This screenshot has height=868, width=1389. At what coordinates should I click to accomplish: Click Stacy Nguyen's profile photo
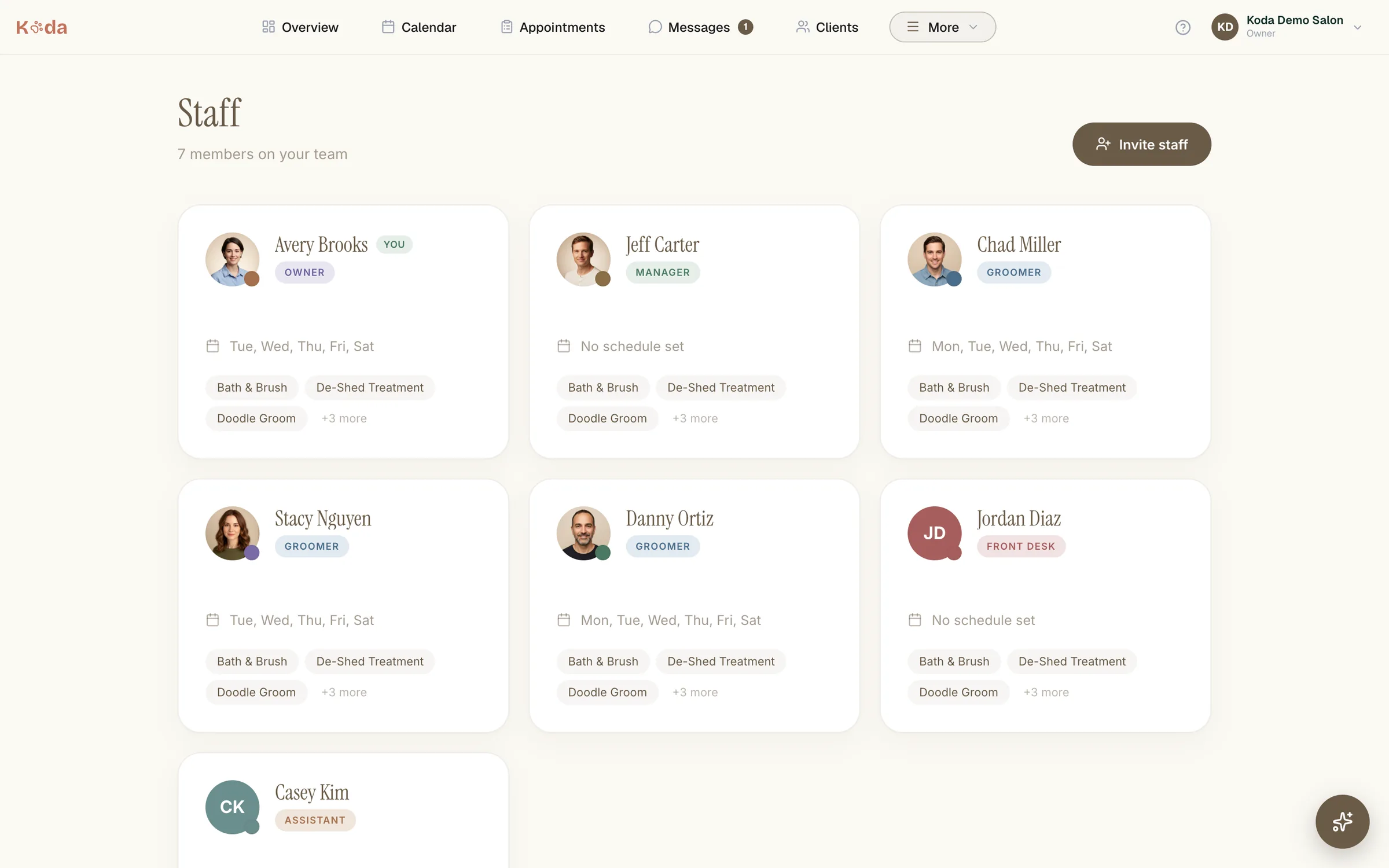point(232,533)
